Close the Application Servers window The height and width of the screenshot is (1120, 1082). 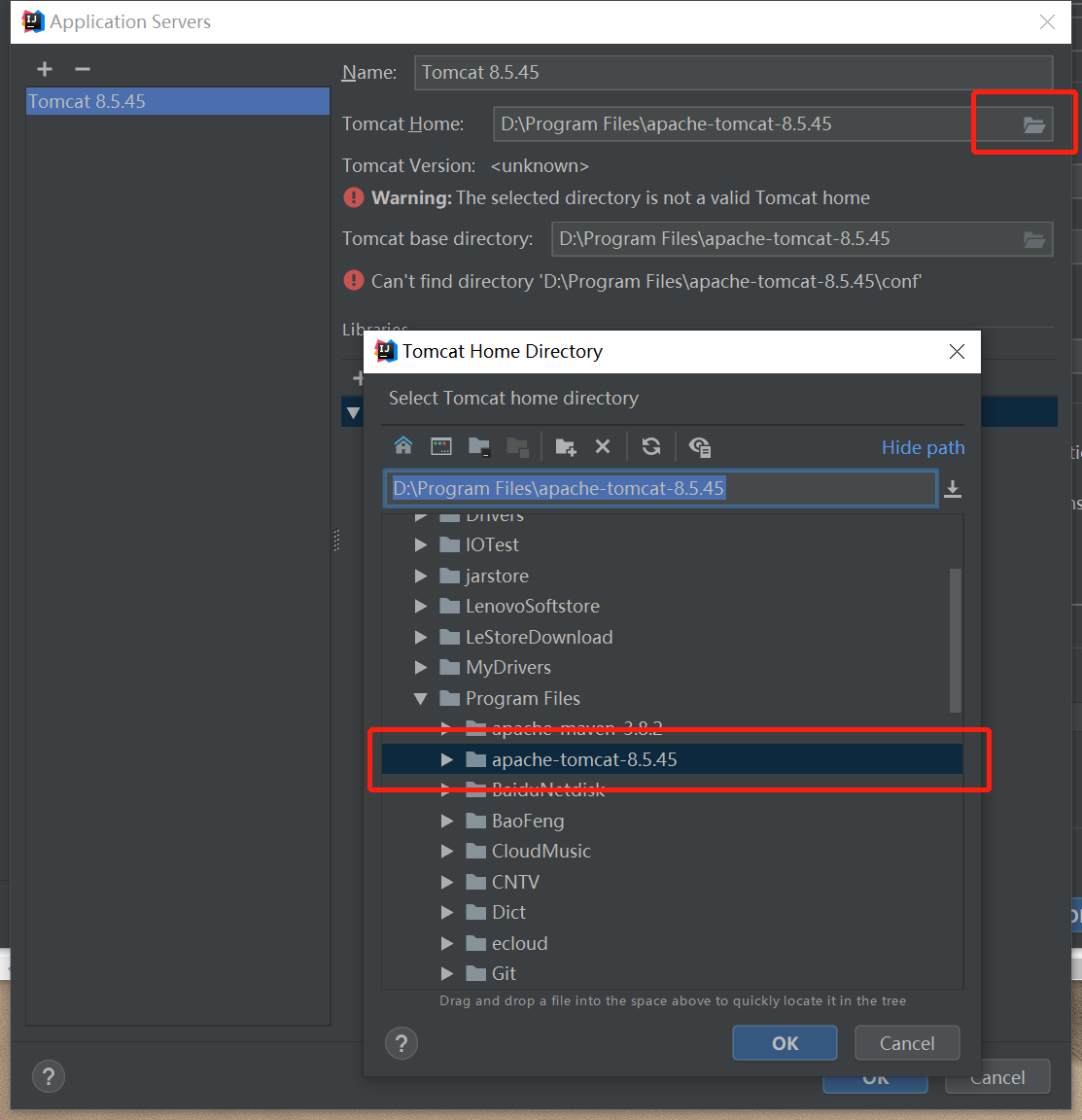1047,22
